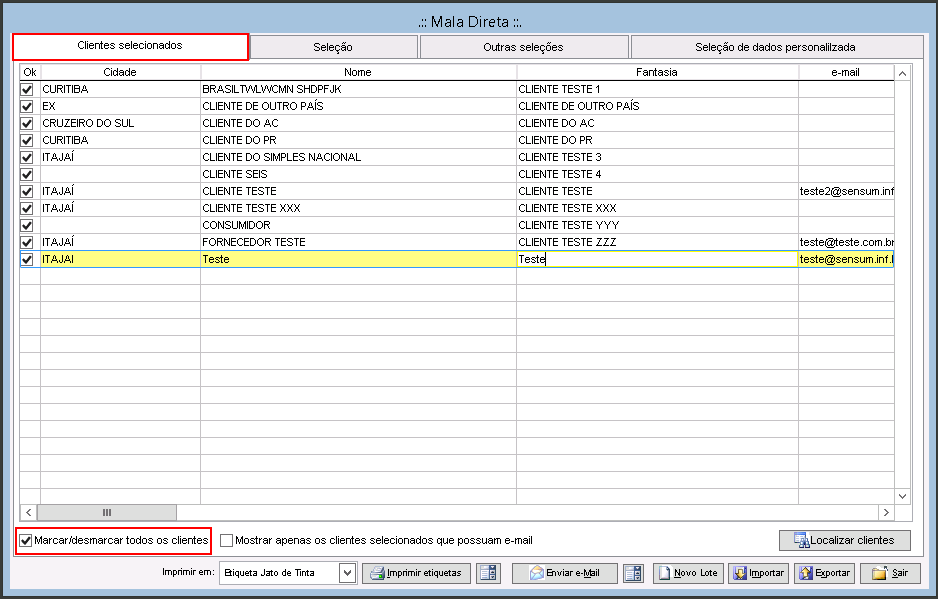Exit with the Sair button
Image resolution: width=938 pixels, height=599 pixels.
[890, 573]
